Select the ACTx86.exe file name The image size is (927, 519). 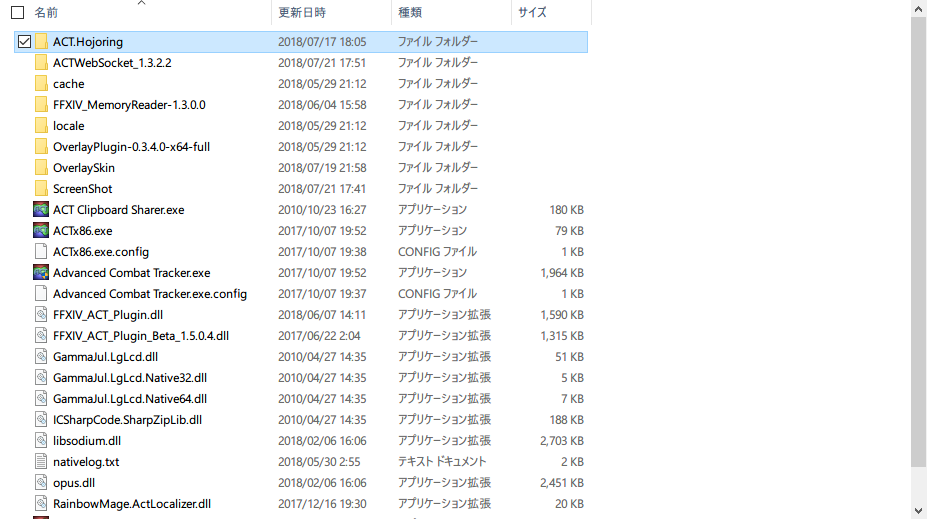click(x=83, y=231)
